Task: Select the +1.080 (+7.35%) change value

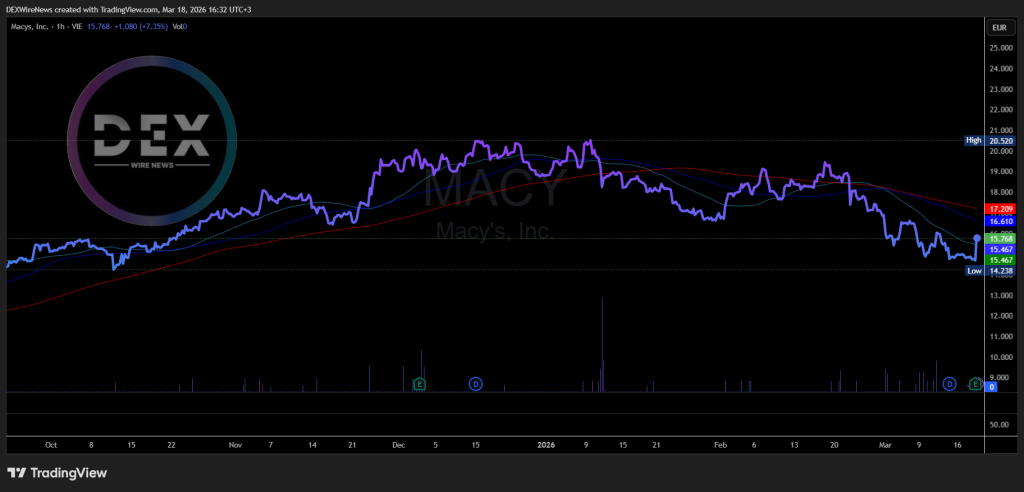Action: click(142, 27)
